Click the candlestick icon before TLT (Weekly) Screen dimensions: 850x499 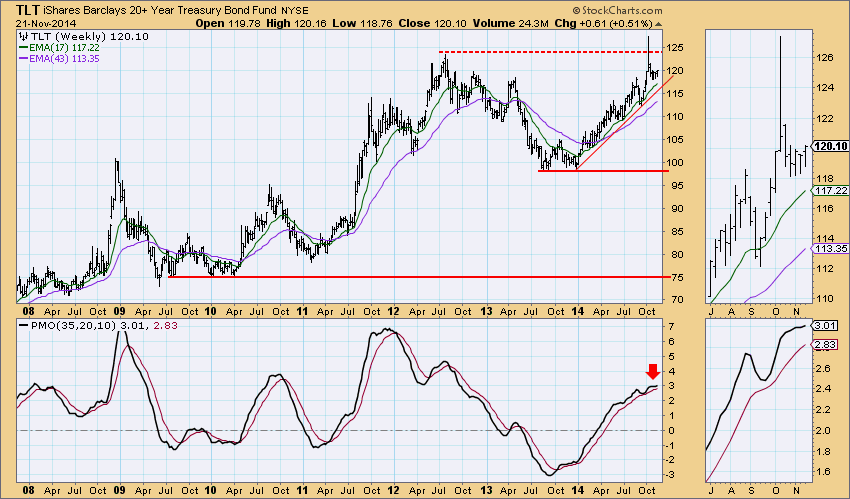tap(23, 37)
